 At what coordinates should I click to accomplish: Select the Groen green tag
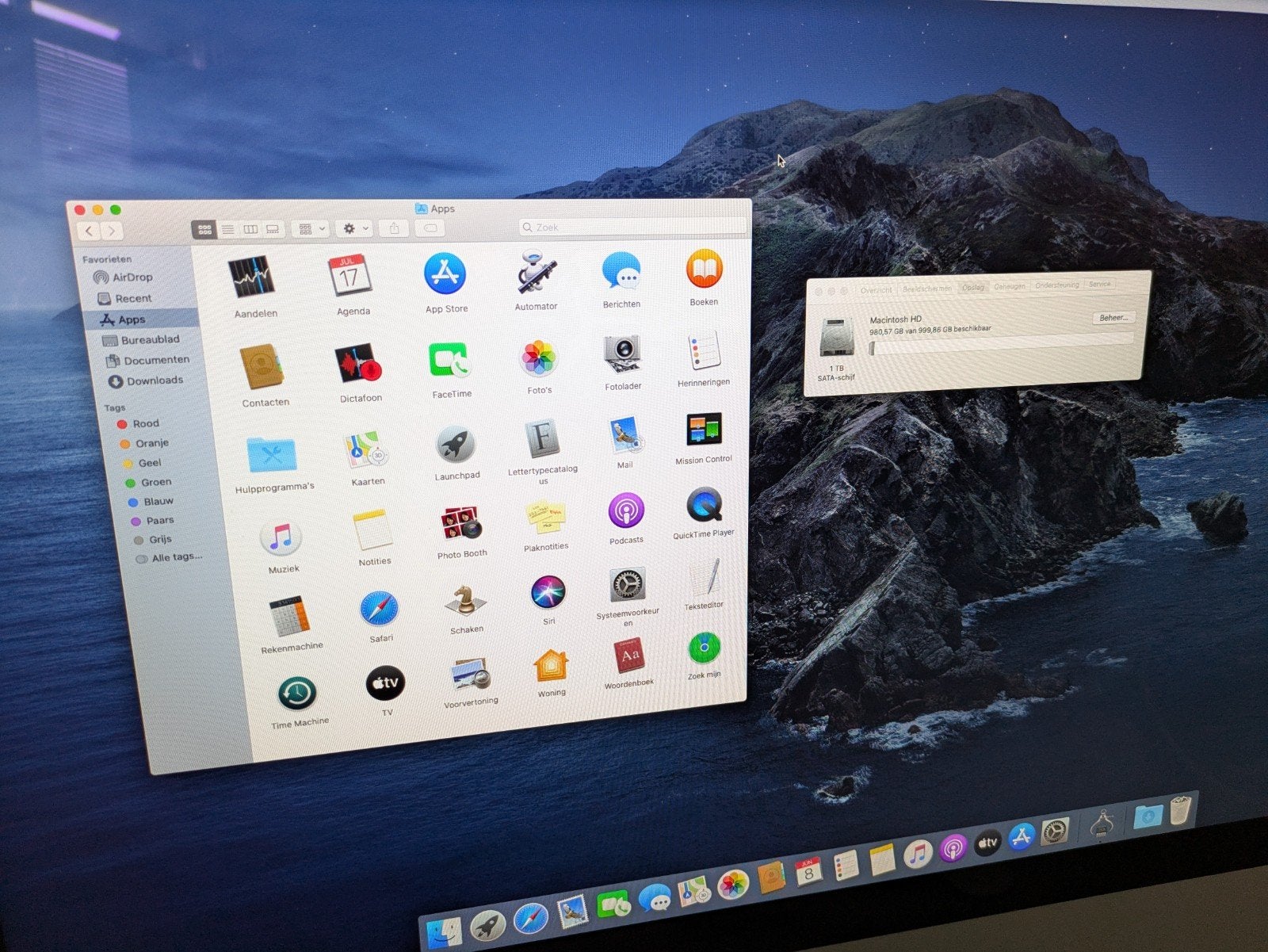pyautogui.click(x=151, y=482)
